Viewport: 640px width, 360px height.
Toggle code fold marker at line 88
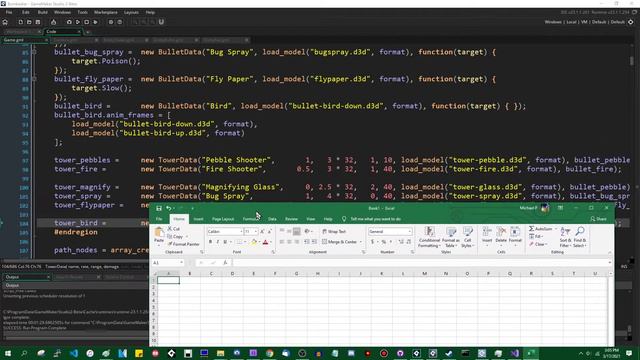tap(34, 79)
